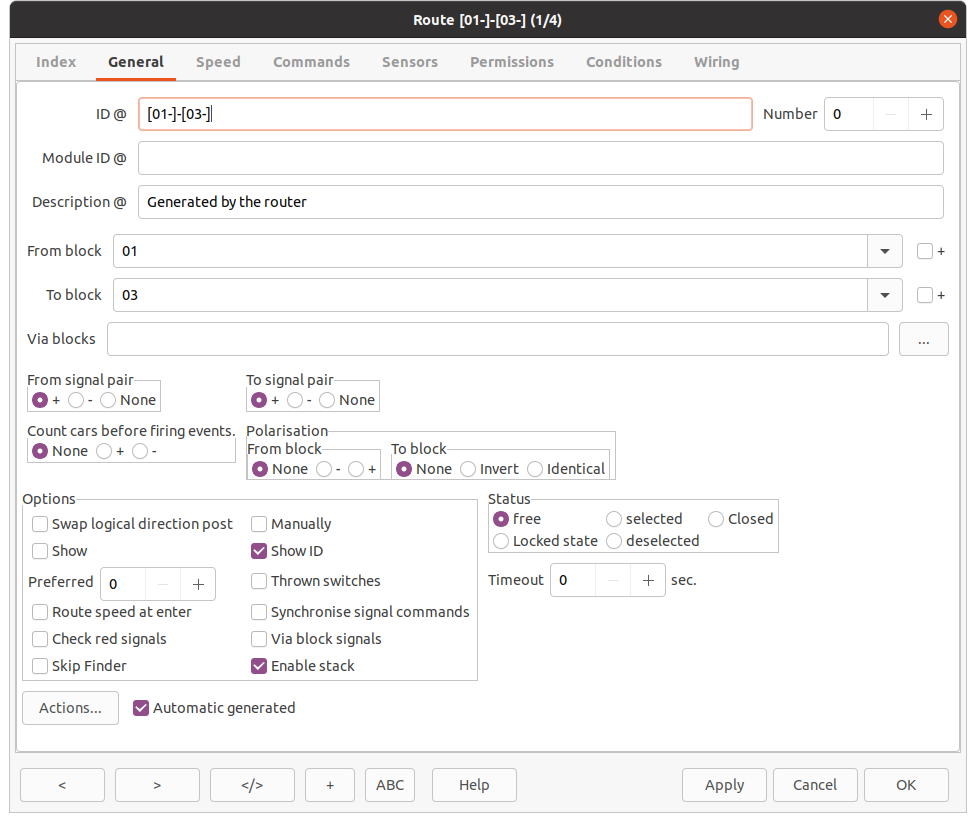Screen dimensions: 976x822
Task: Open Via blocks '...' browse button
Action: coord(923,339)
